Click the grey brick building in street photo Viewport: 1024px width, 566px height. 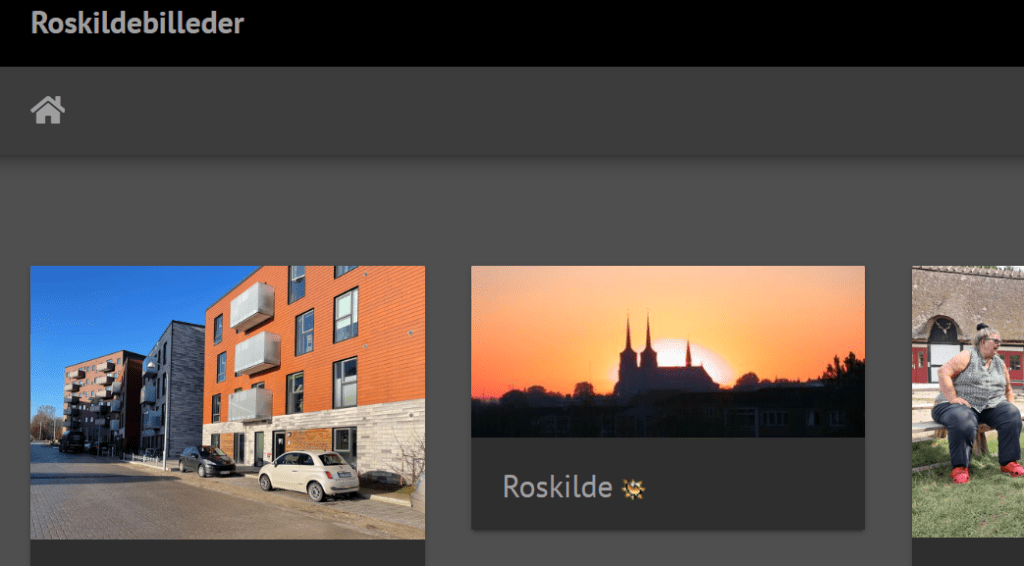coord(172,388)
